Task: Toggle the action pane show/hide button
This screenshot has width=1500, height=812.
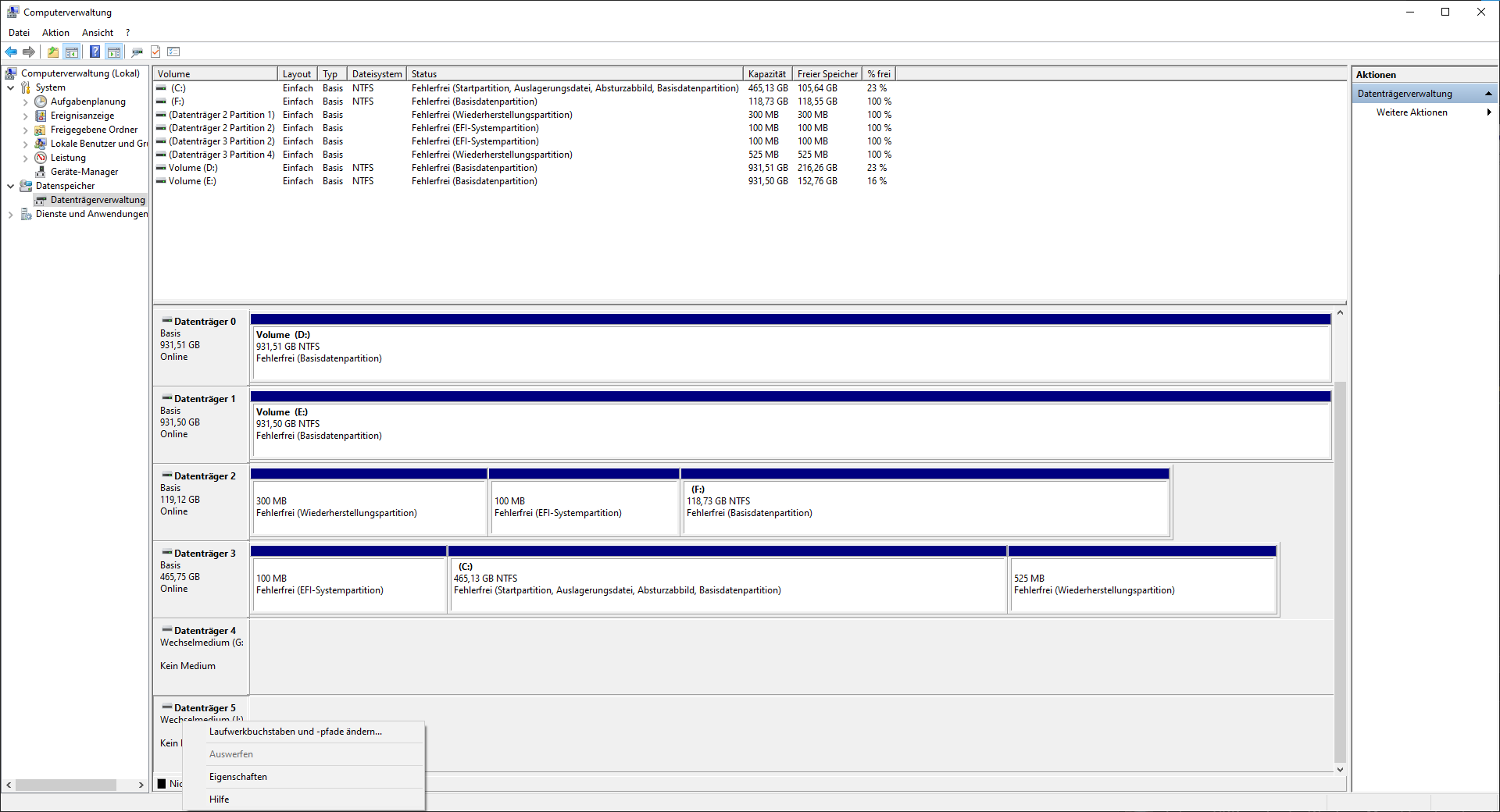Action: pyautogui.click(x=114, y=52)
